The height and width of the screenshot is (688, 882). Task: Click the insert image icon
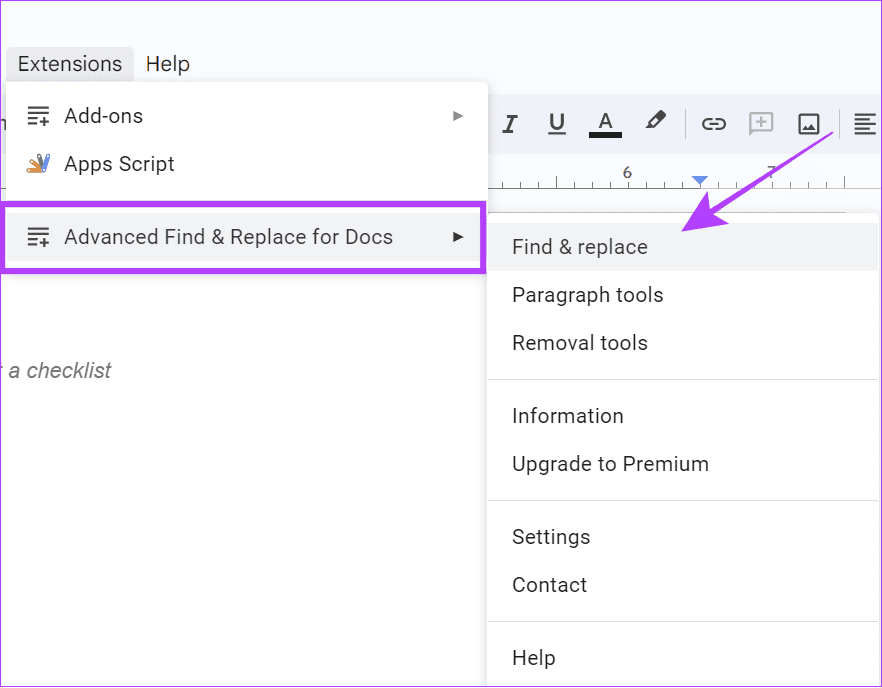click(x=808, y=124)
